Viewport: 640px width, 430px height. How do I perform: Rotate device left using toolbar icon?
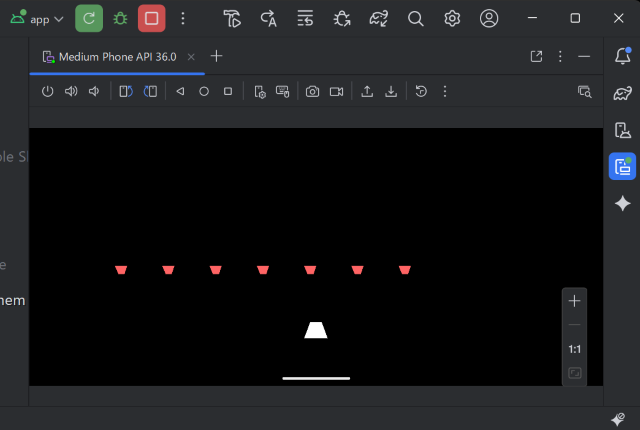[125, 91]
